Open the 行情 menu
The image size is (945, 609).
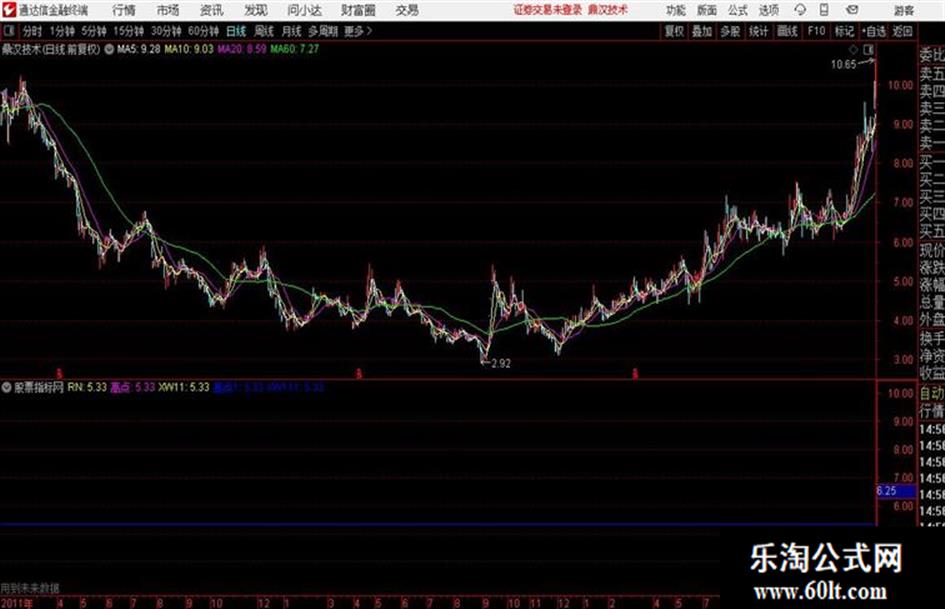coord(124,10)
